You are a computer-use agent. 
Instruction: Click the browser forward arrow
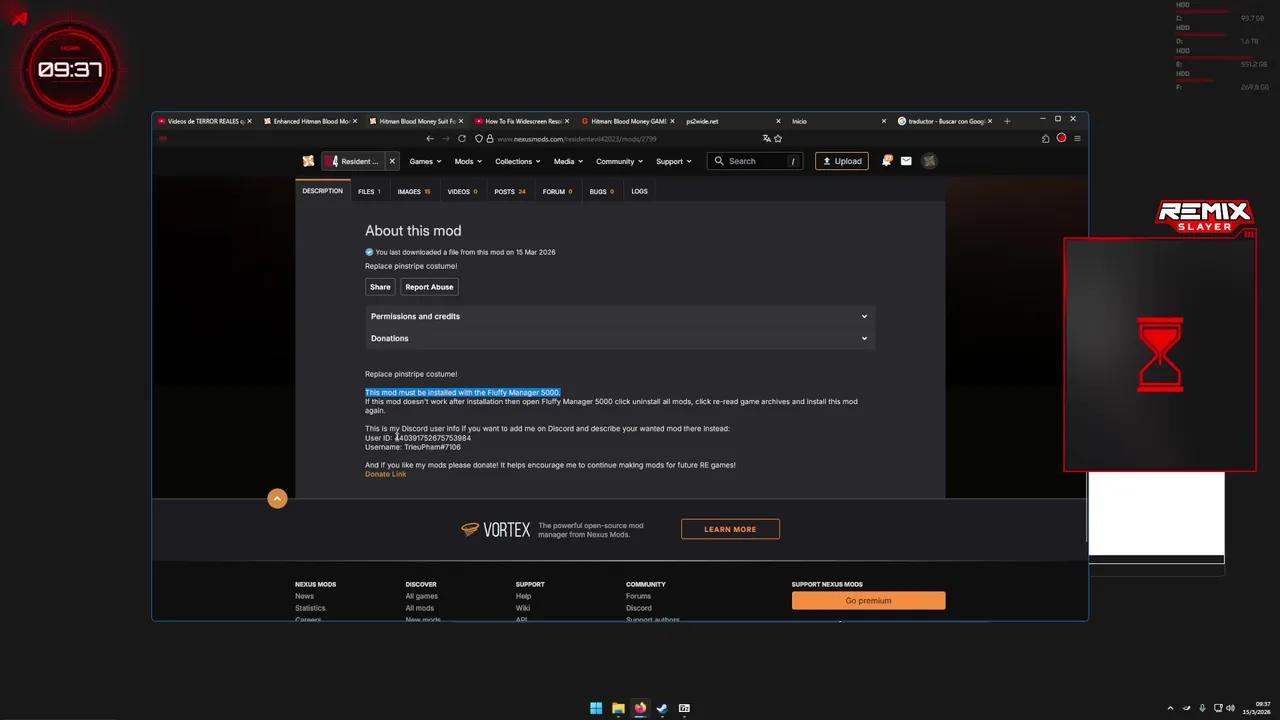tap(446, 139)
